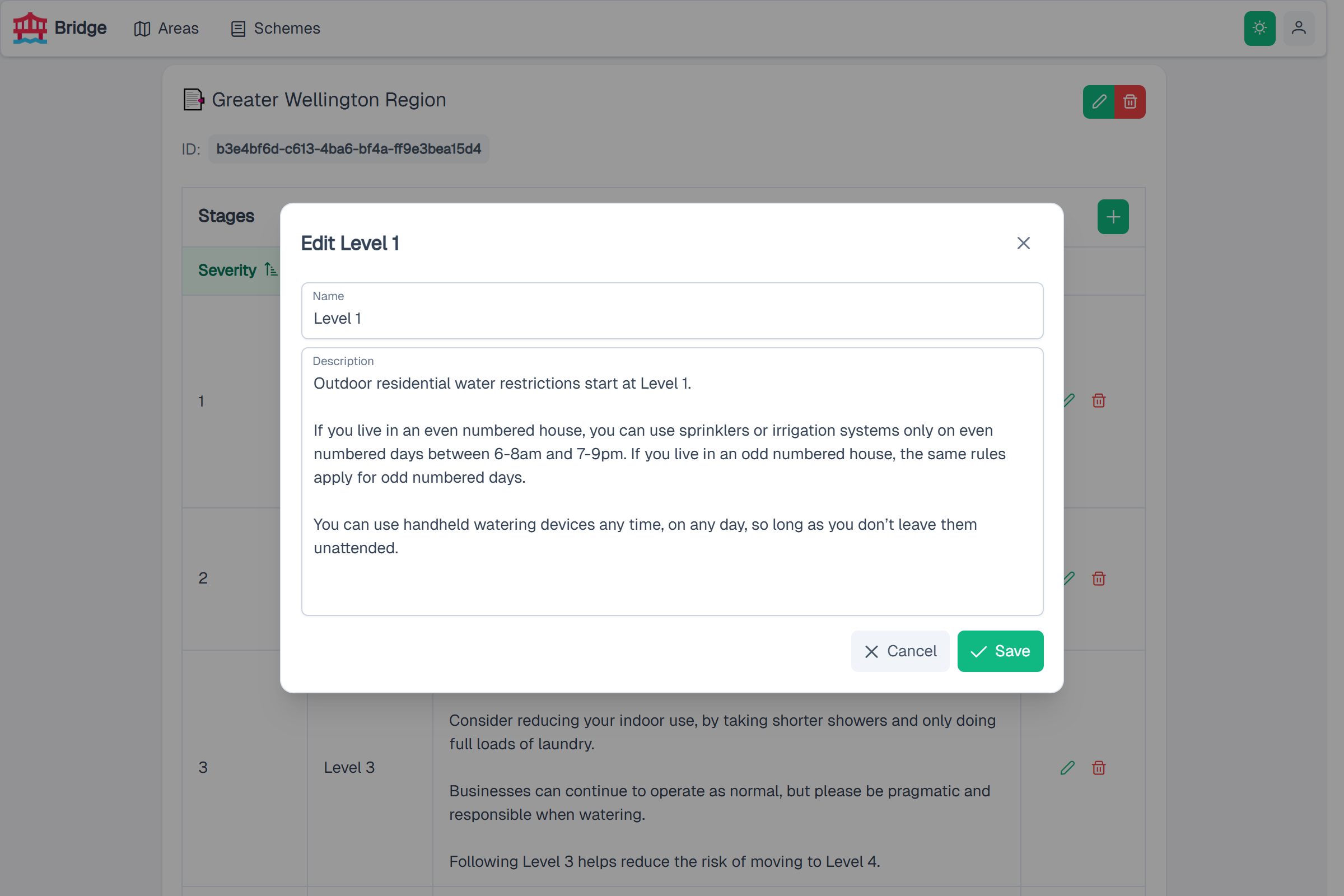Focus the Name input field
This screenshot has width=1344, height=896.
672,311
